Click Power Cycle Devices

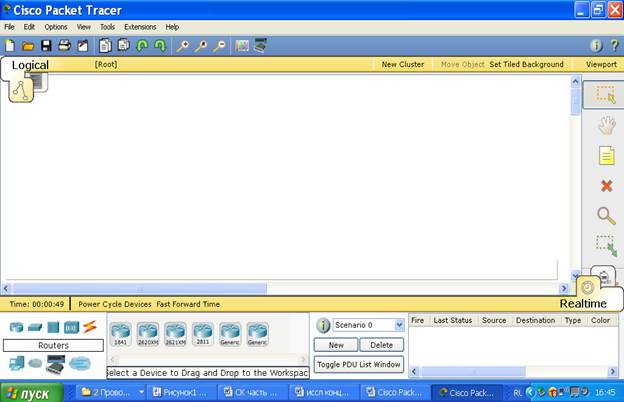tap(115, 304)
